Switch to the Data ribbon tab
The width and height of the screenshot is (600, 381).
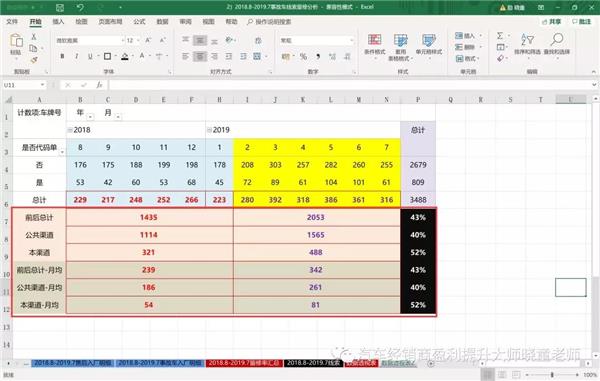pyautogui.click(x=162, y=21)
